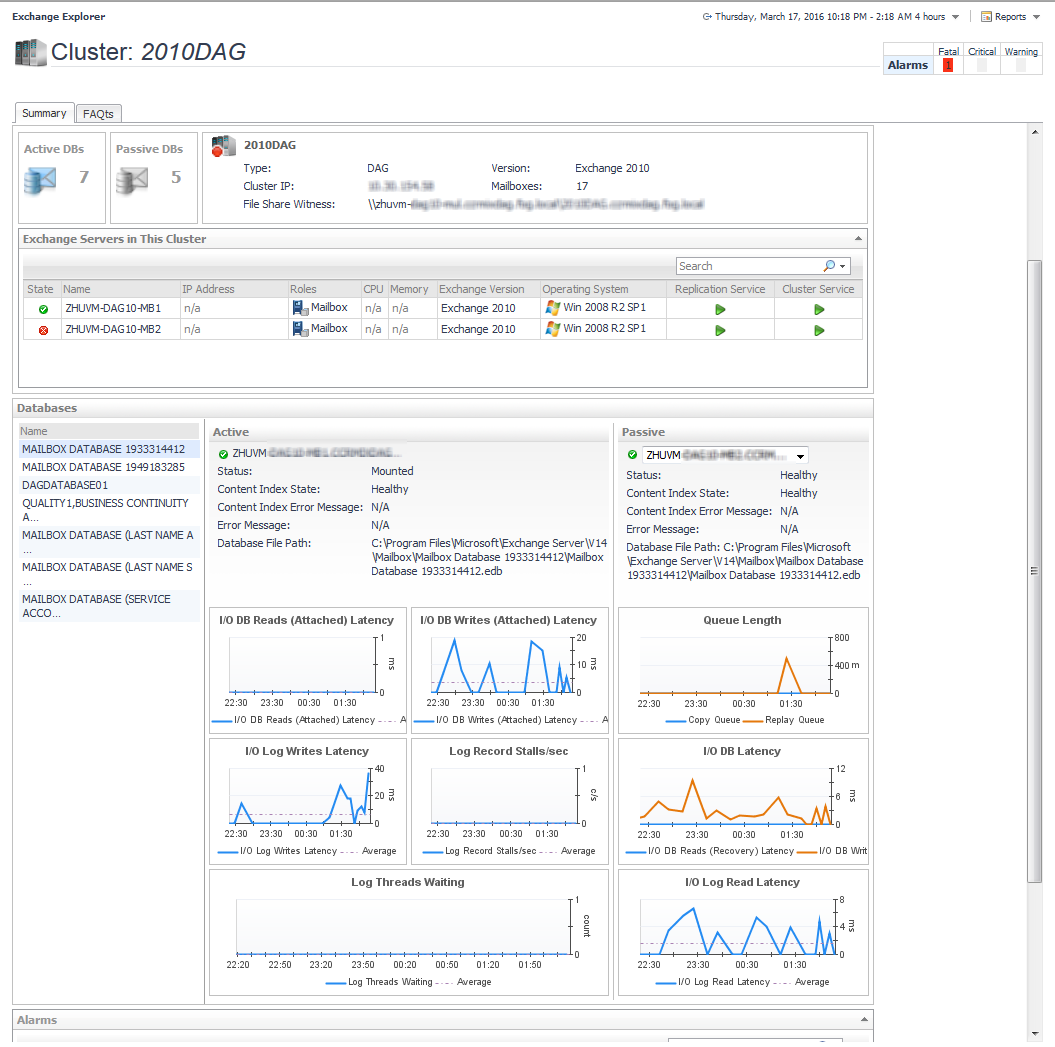The image size is (1055, 1047).
Task: Click Cluster Service status arrow for ZHUVM-DAG10-MB2
Action: [819, 330]
